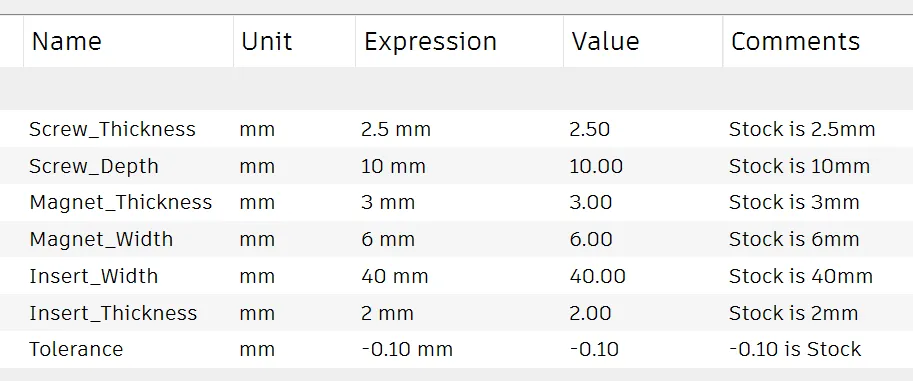Edit the Insert_Width expression 40 mm
913x381 pixels.
coord(394,276)
